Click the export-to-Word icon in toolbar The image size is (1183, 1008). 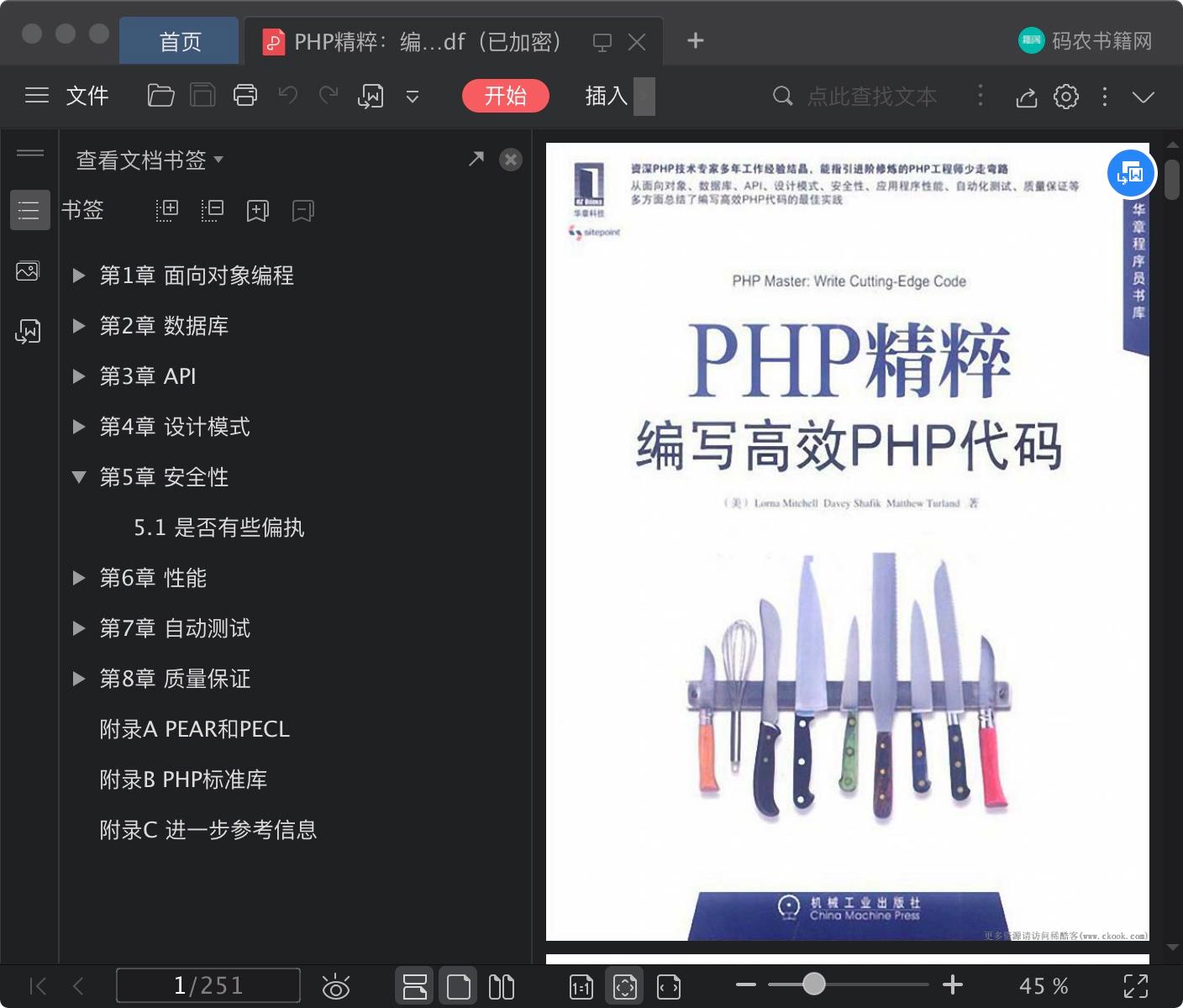coord(371,97)
